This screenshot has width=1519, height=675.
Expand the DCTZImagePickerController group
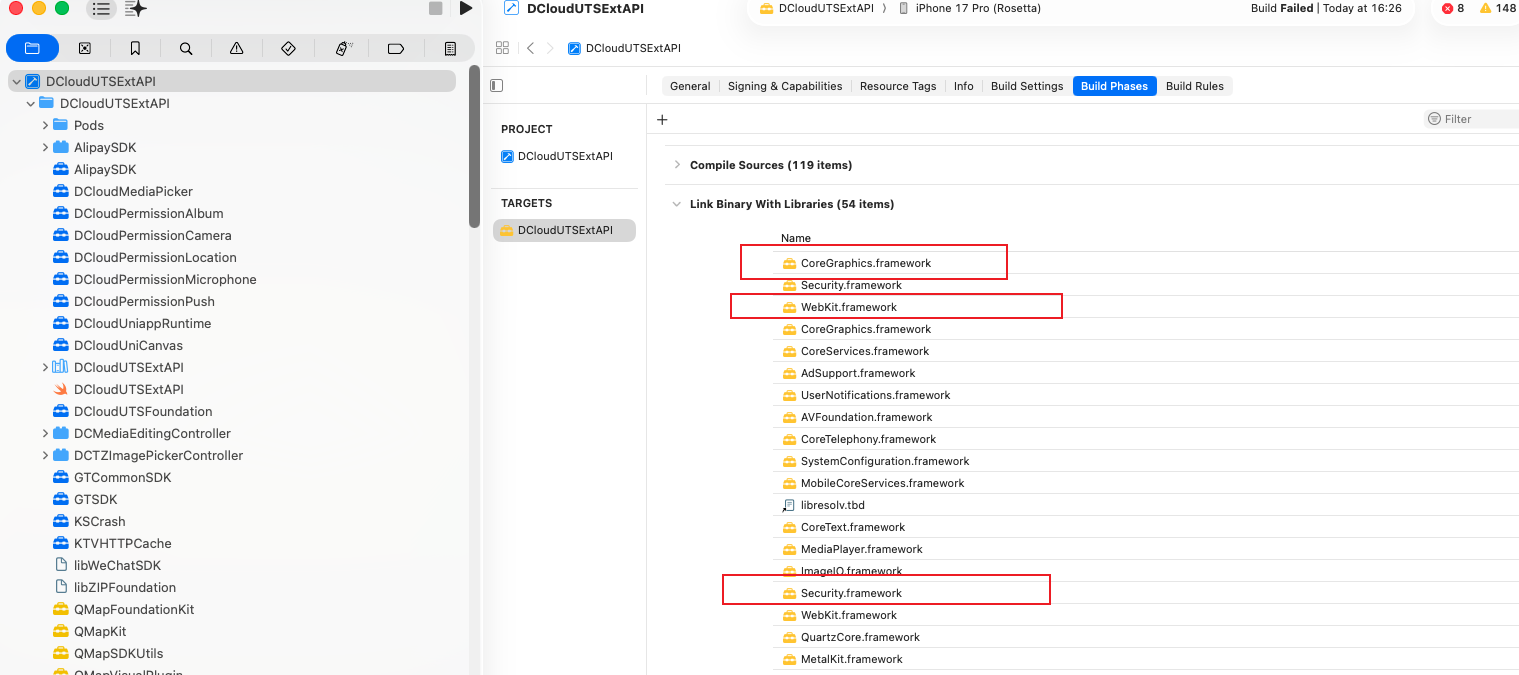pos(45,455)
